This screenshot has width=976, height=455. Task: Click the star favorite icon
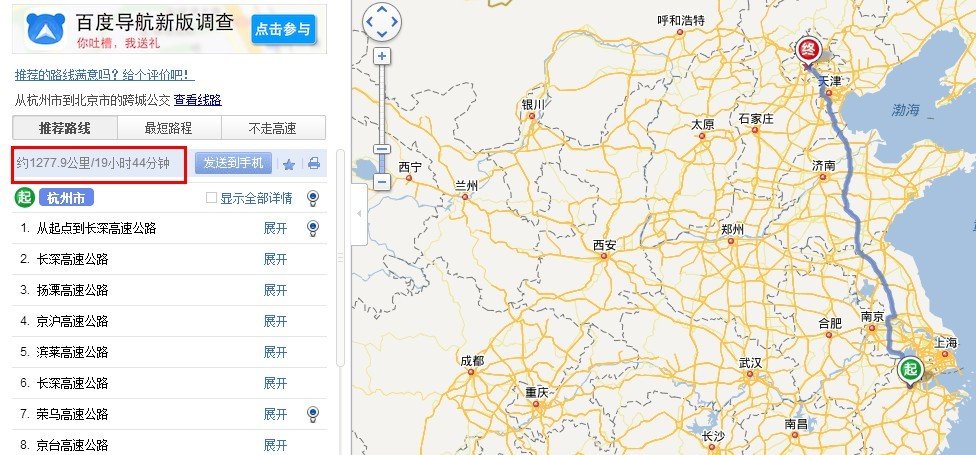click(289, 164)
